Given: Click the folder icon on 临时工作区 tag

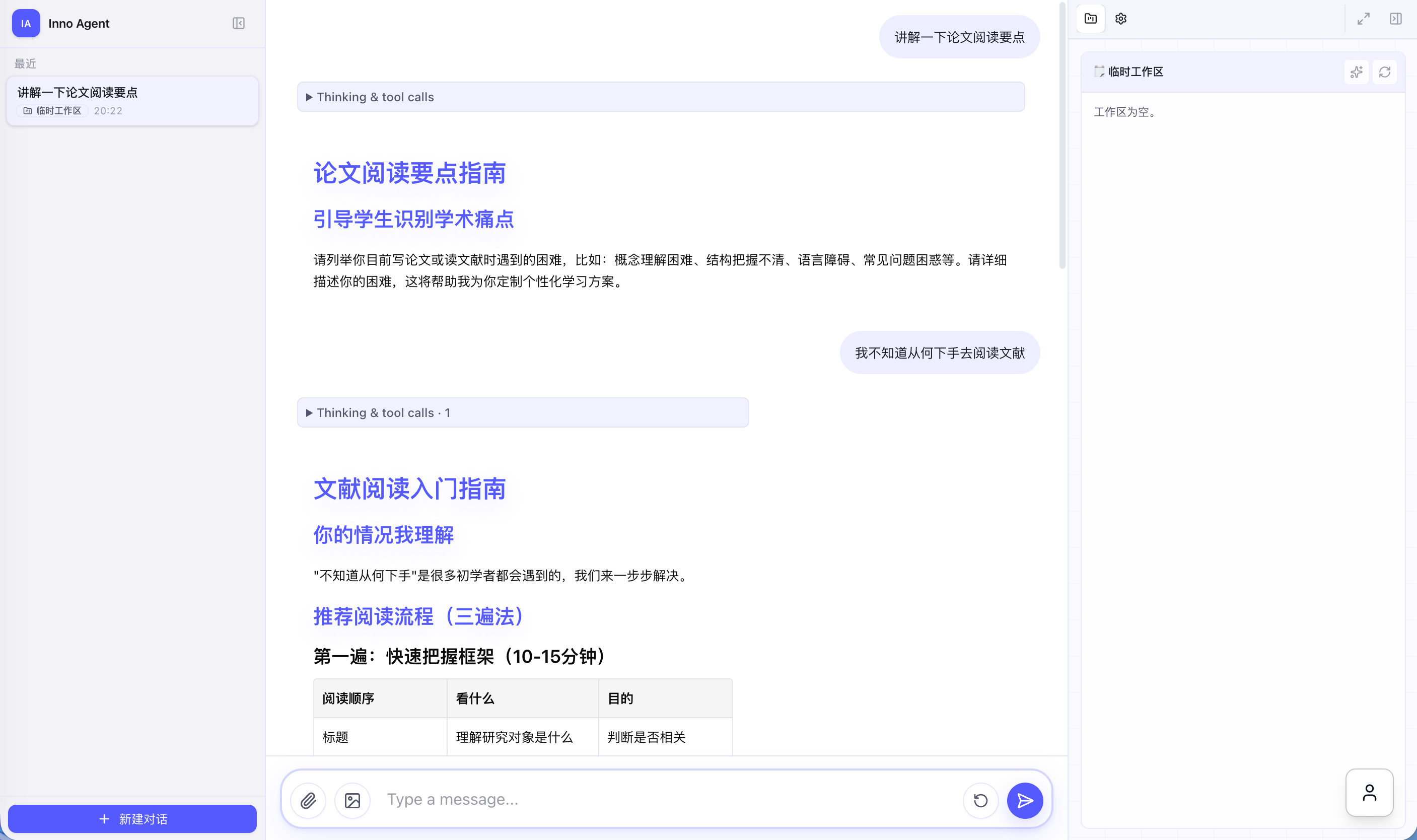Looking at the screenshot, I should tap(27, 110).
